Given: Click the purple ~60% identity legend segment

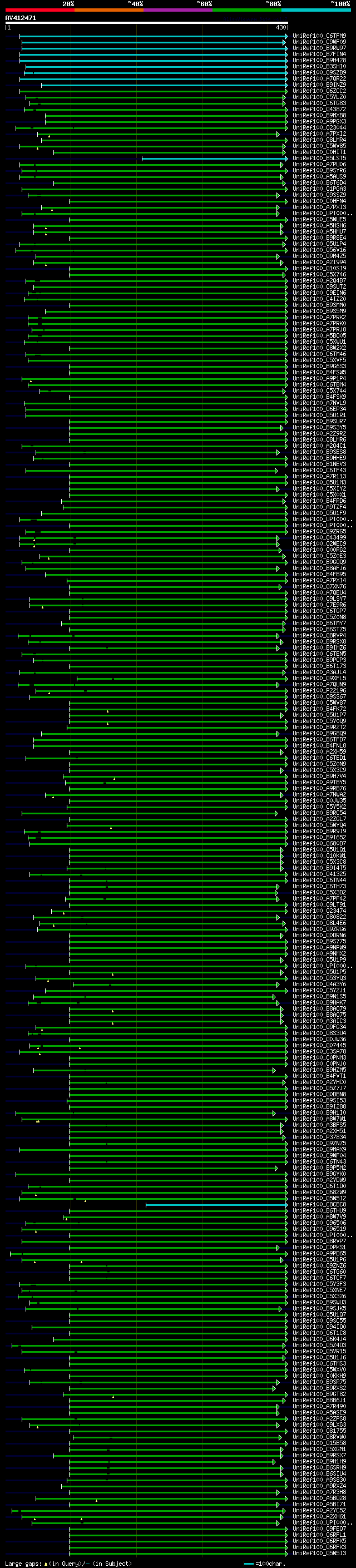Looking at the screenshot, I should click(x=179, y=10).
